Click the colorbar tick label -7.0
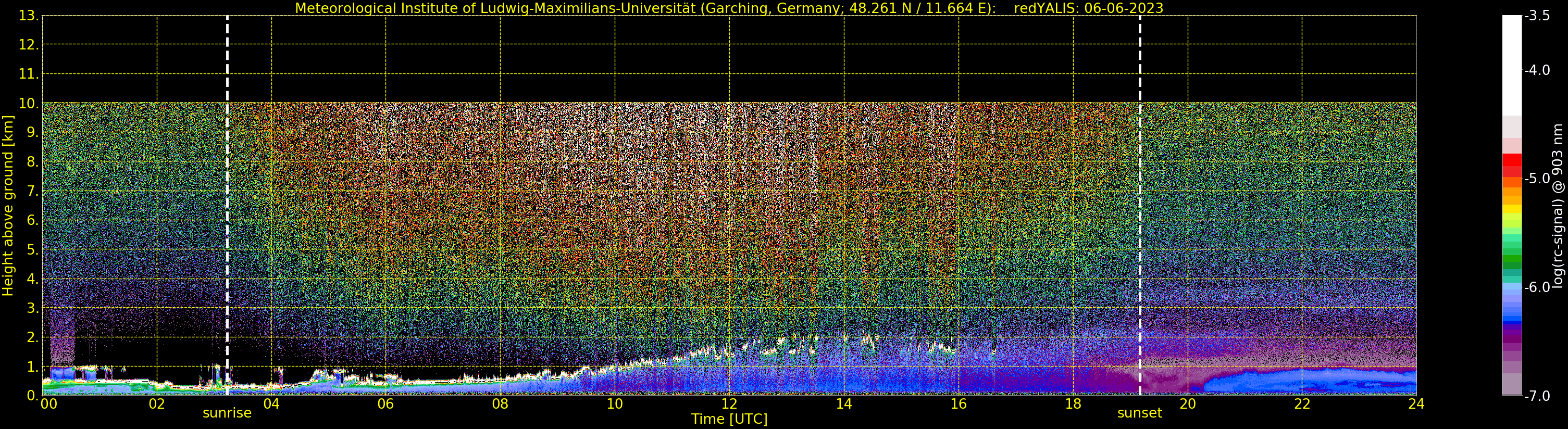The height and width of the screenshot is (429, 1568). coord(1537,396)
